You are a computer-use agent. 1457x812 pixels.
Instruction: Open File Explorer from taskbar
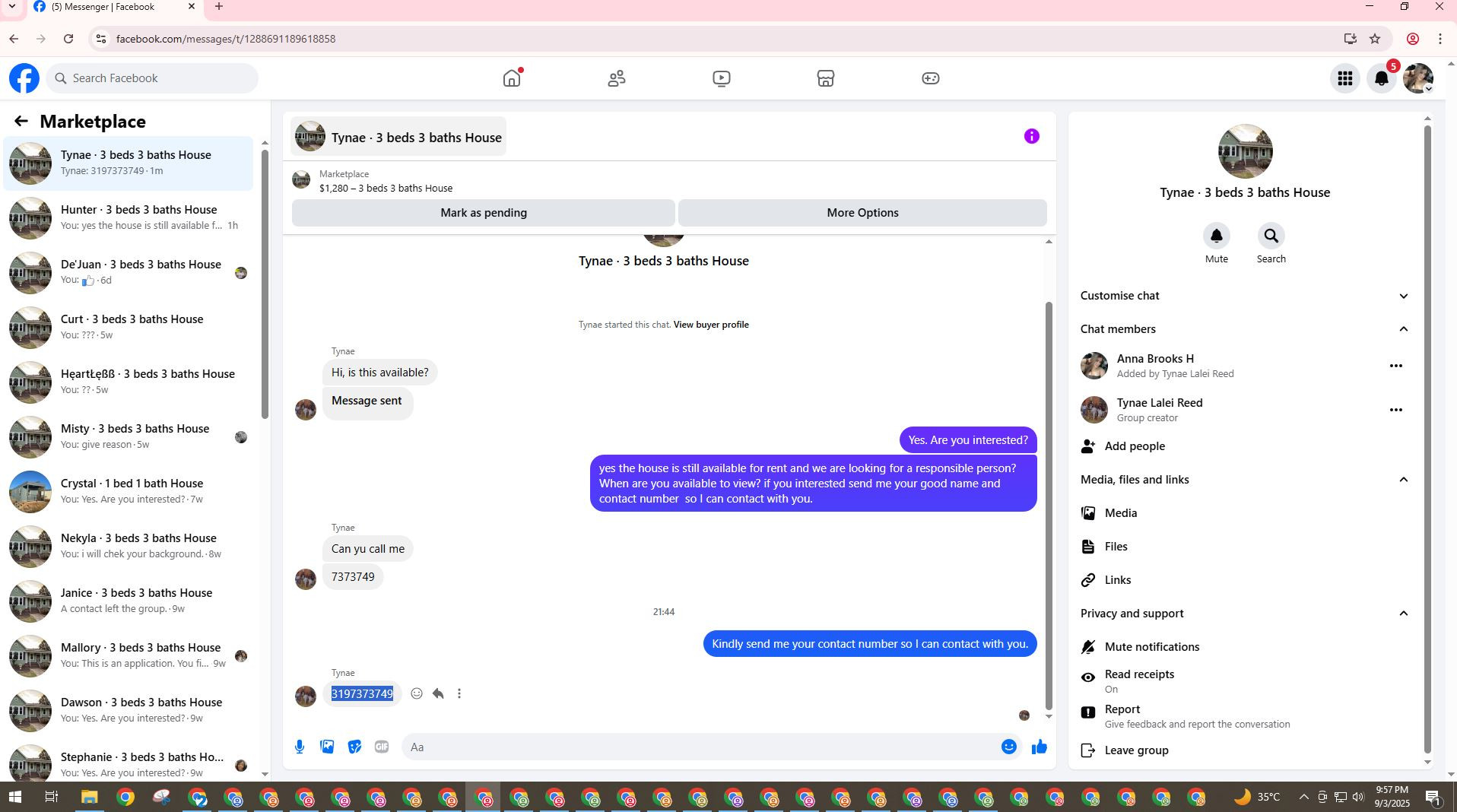tap(90, 798)
